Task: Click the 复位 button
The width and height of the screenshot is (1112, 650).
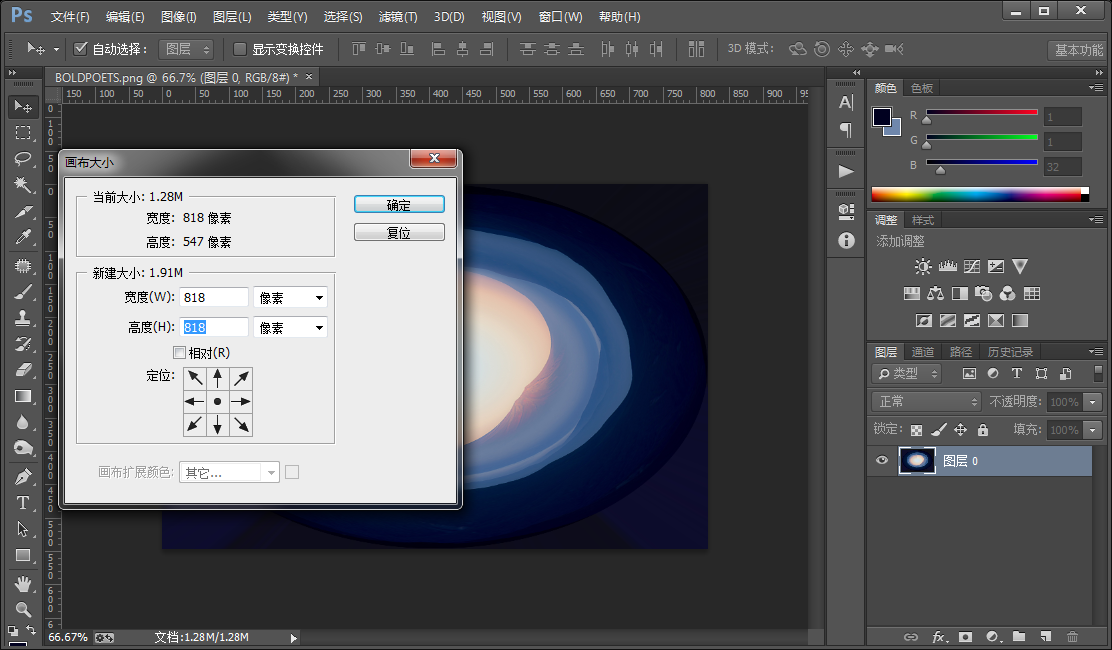Action: click(x=399, y=232)
